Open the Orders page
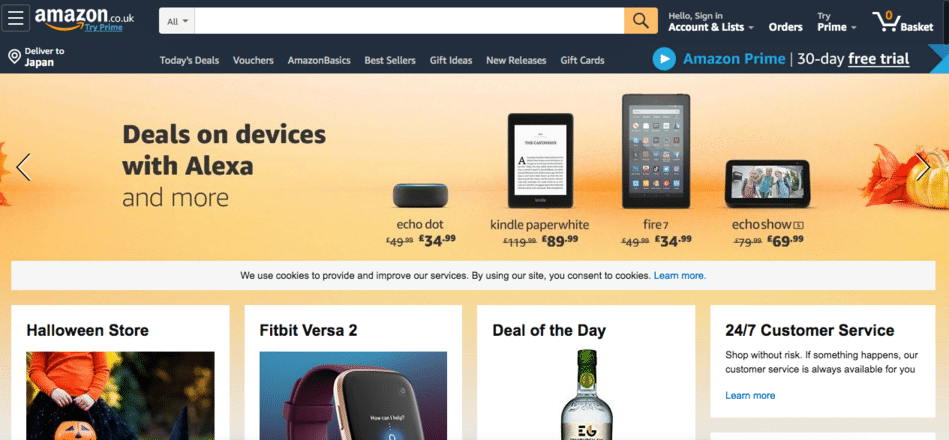This screenshot has width=949, height=440. click(x=786, y=27)
